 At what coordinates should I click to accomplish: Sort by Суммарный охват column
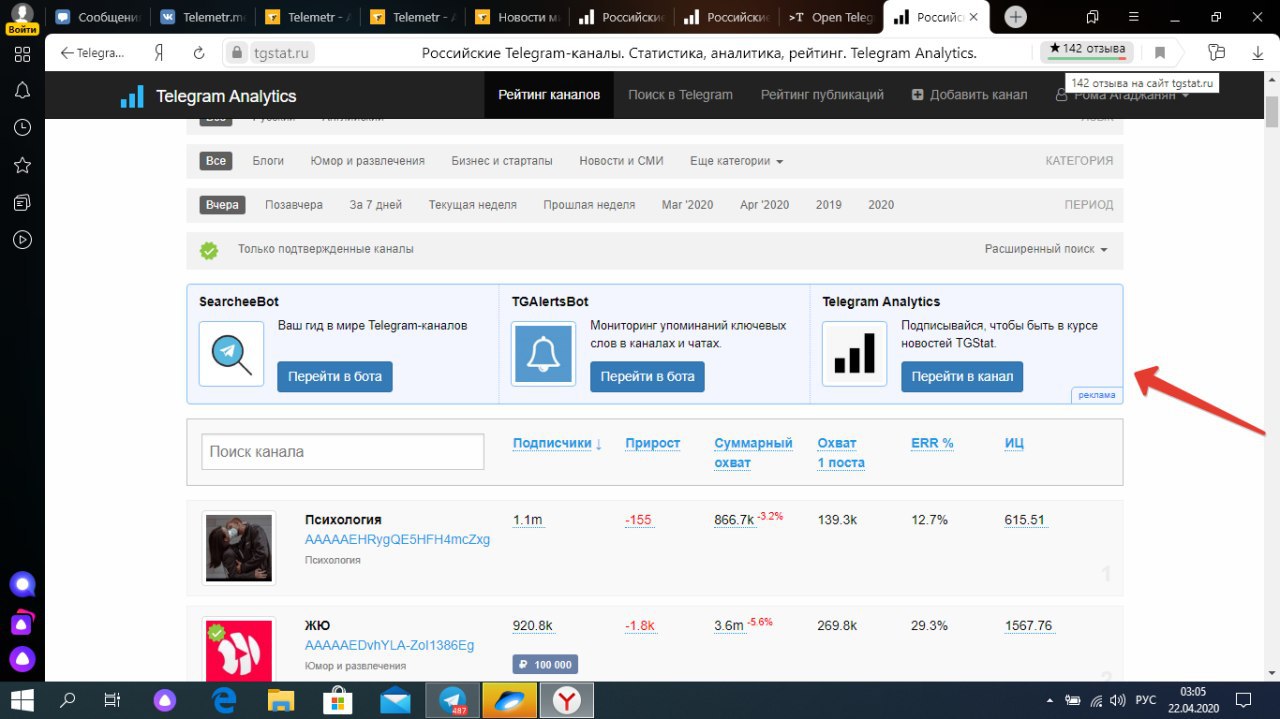[753, 453]
